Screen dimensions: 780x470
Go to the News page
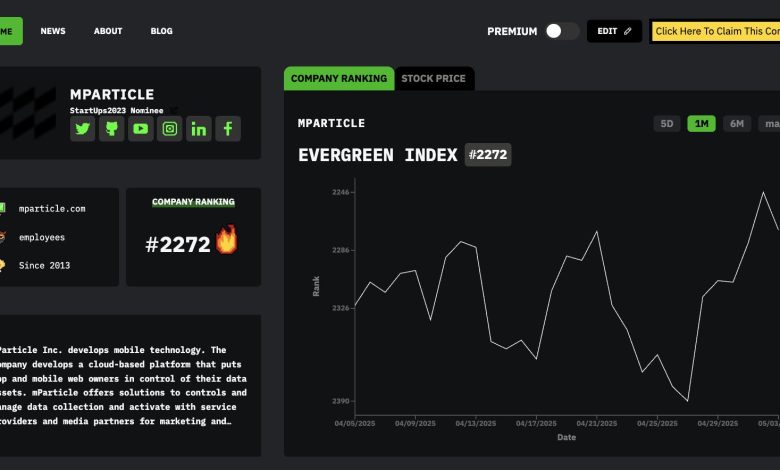(53, 31)
